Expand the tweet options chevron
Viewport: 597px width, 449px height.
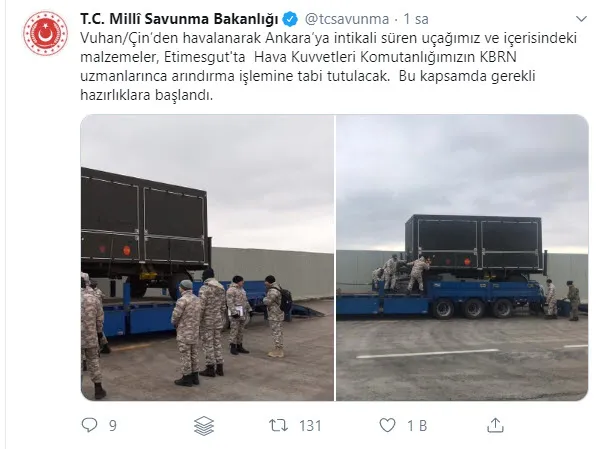[581, 19]
